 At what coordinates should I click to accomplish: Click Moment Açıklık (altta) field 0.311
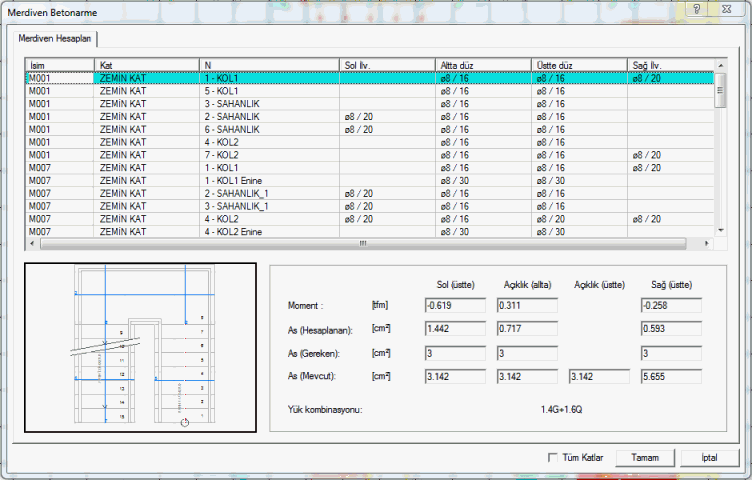coord(527,305)
